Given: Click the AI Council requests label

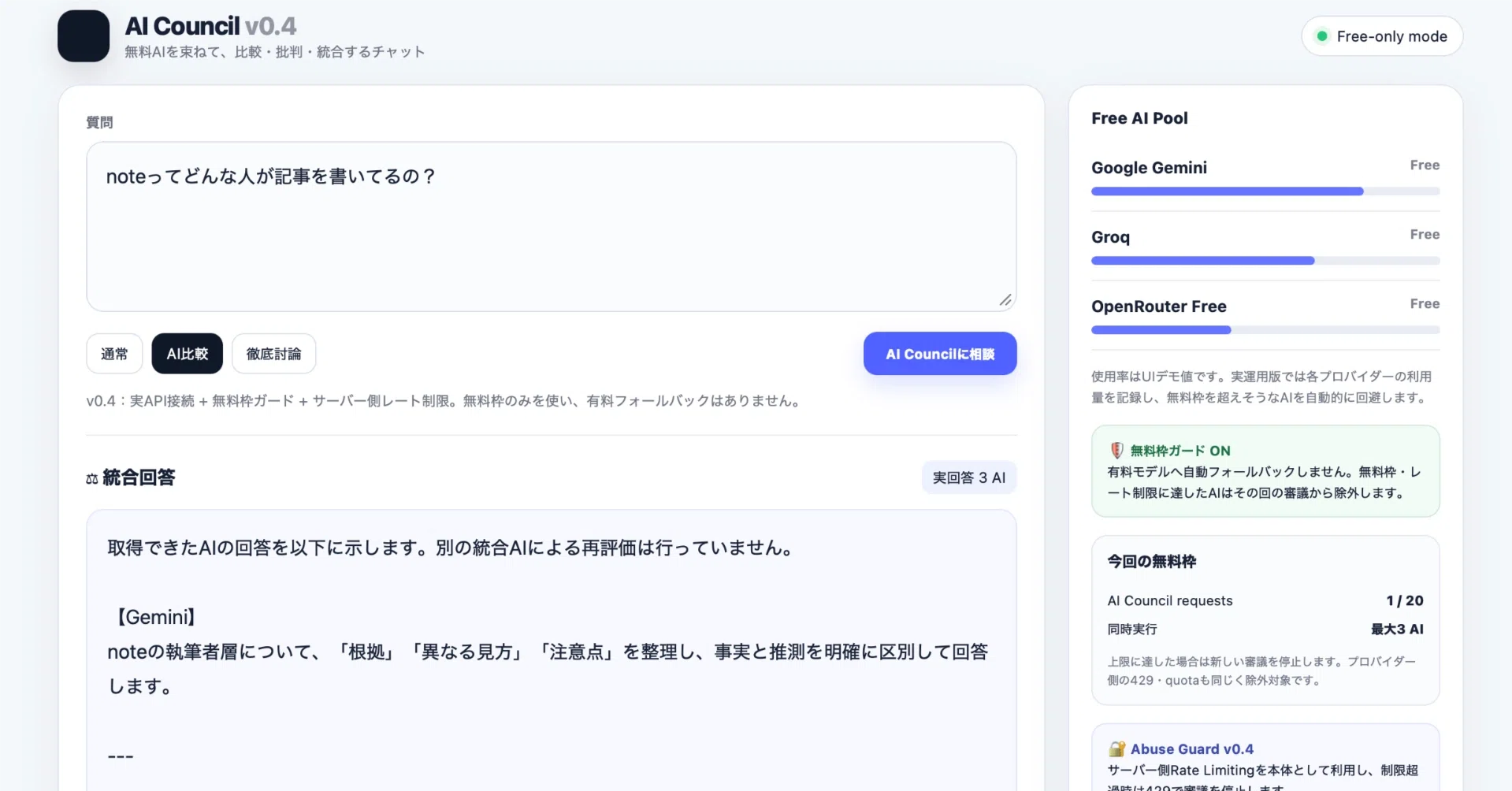Looking at the screenshot, I should coord(1170,600).
